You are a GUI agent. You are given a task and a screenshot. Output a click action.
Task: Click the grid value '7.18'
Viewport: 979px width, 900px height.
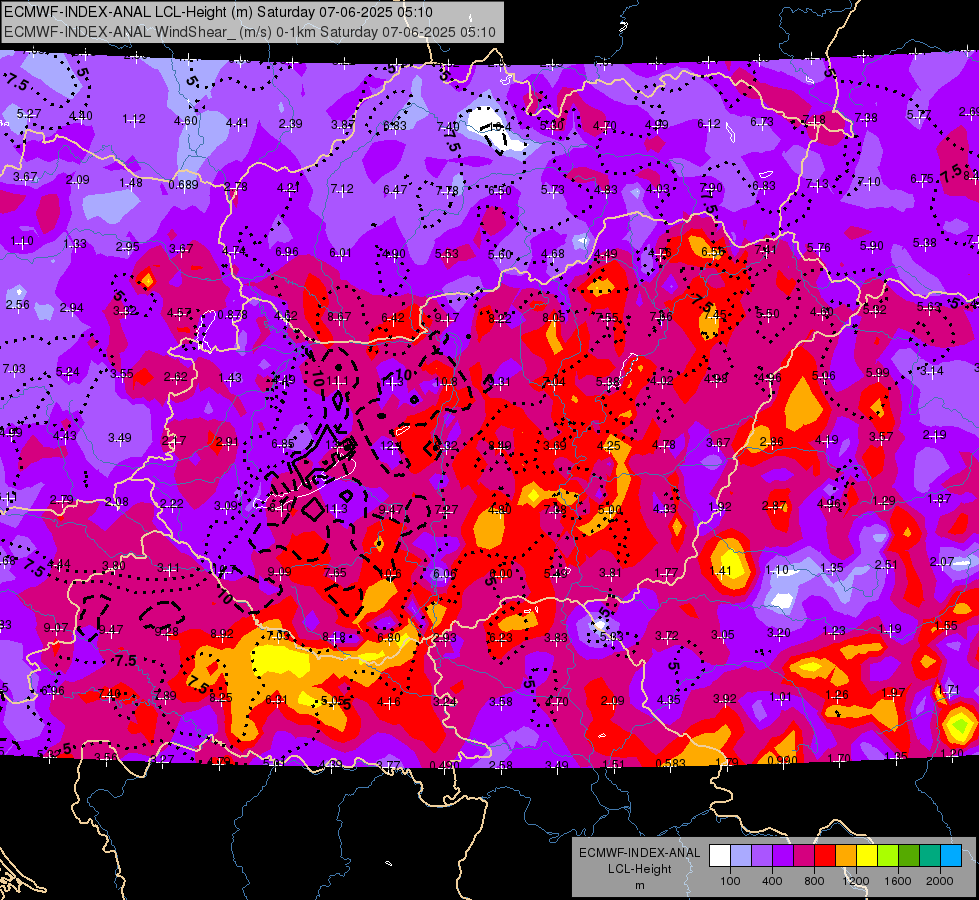pyautogui.click(x=814, y=119)
